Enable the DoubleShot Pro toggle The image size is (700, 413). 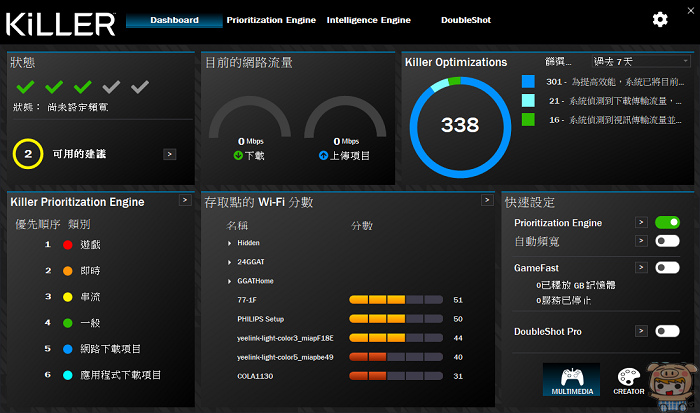point(667,331)
